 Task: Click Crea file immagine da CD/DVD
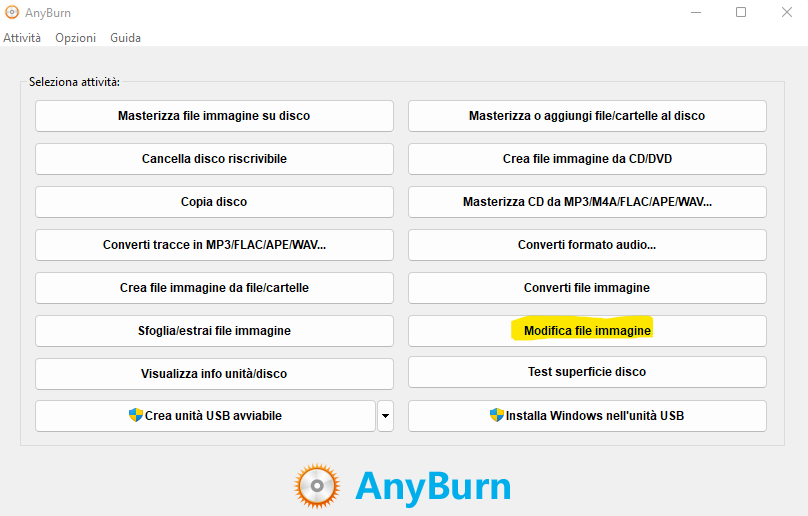[x=587, y=159]
